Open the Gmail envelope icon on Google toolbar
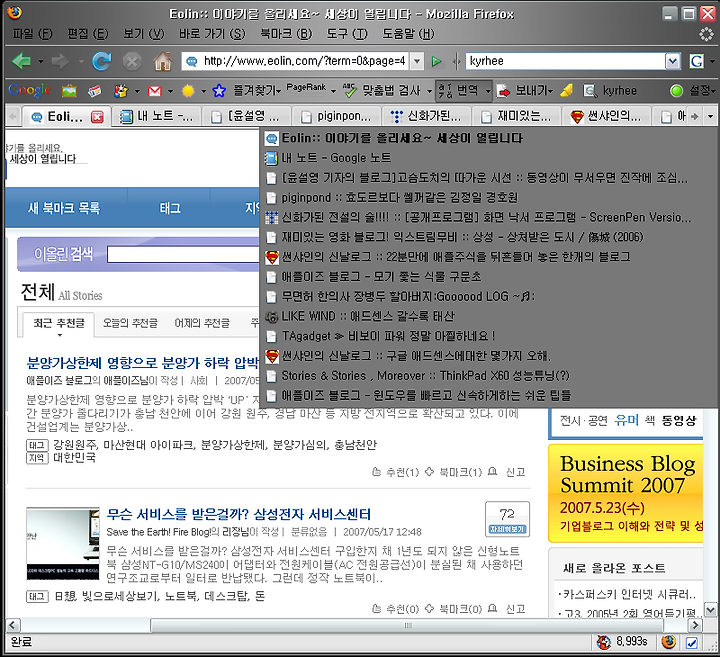Screen dimensions: 720x657 tap(155, 91)
